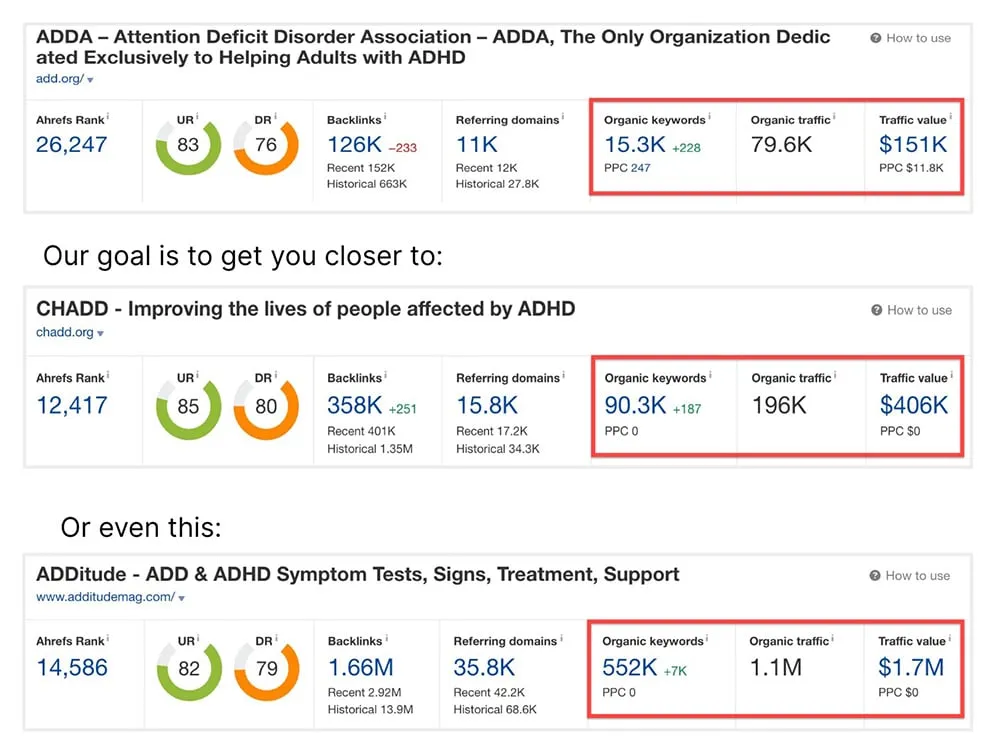Open the add.org domain link
Image resolution: width=1000 pixels, height=750 pixels.
[56, 78]
